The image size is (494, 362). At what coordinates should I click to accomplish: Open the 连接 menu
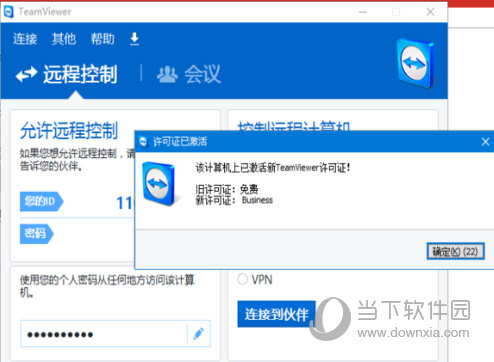pyautogui.click(x=25, y=39)
